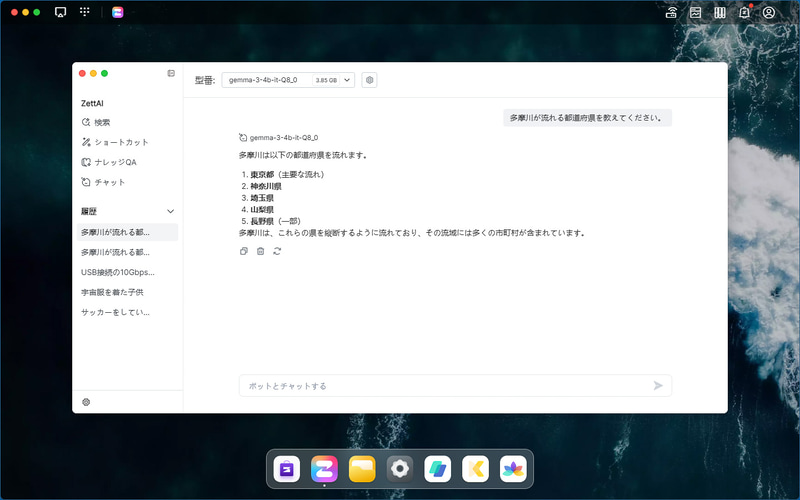Open the colorful lotus photos app in dock
Screen dimensions: 800x500
point(513,469)
